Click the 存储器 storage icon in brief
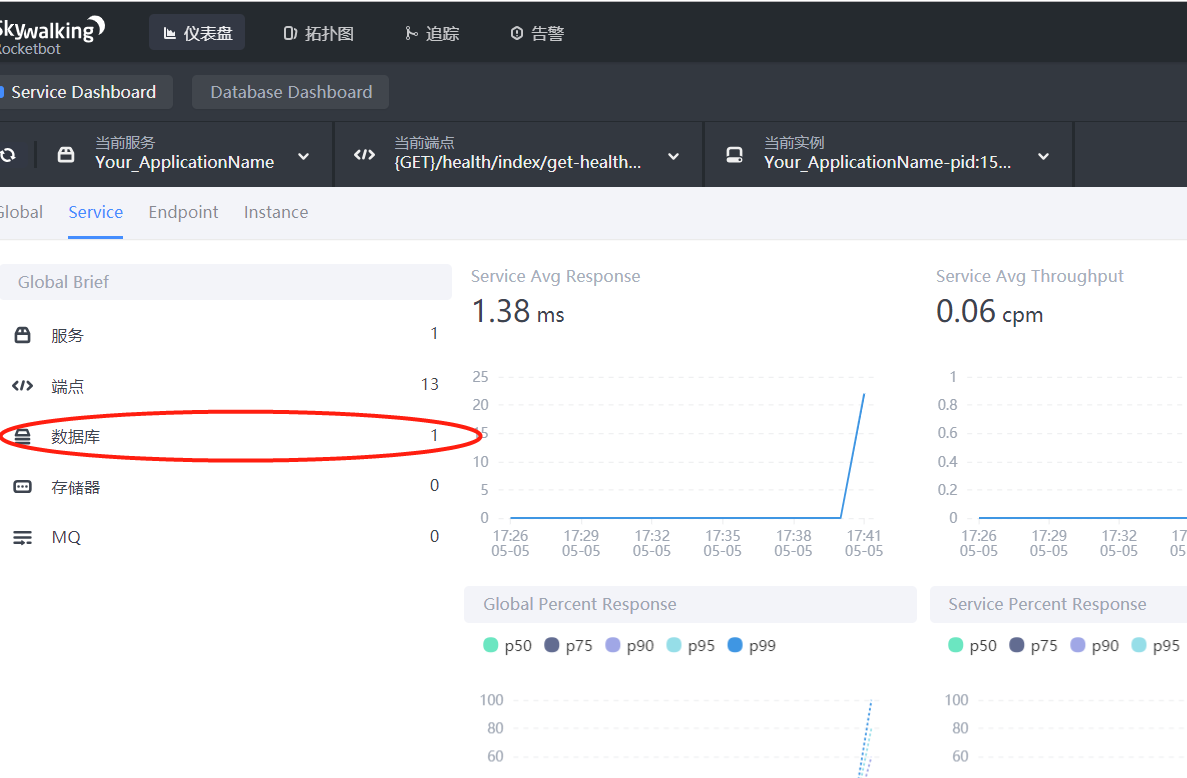This screenshot has width=1187, height=778. tap(23, 487)
